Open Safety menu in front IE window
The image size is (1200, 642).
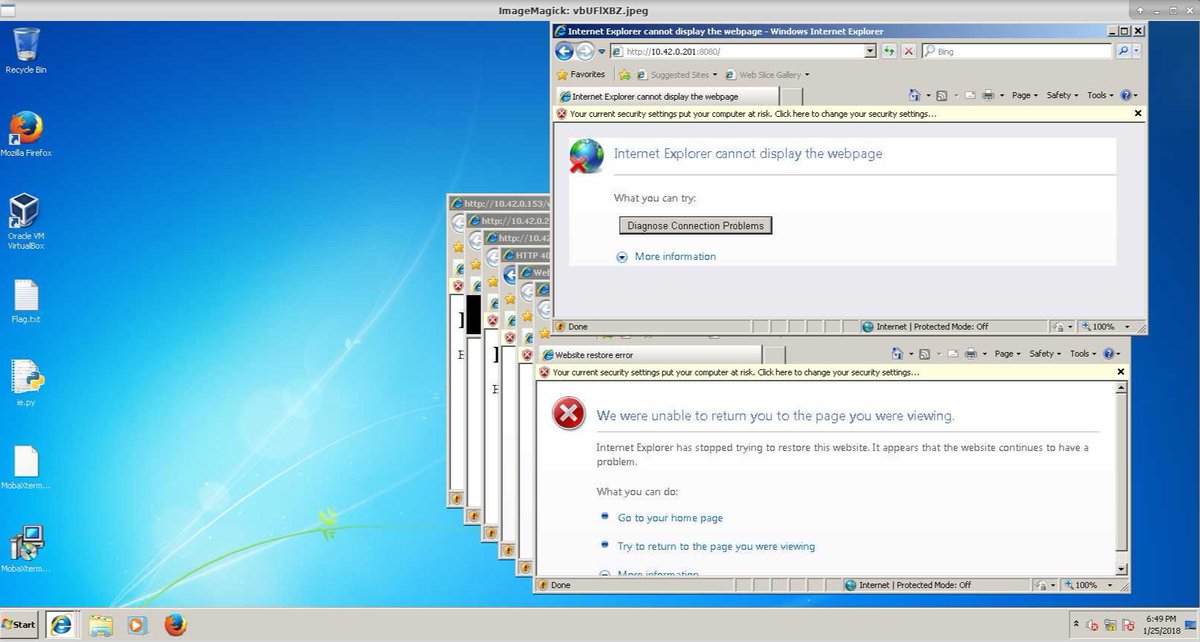coord(1062,96)
